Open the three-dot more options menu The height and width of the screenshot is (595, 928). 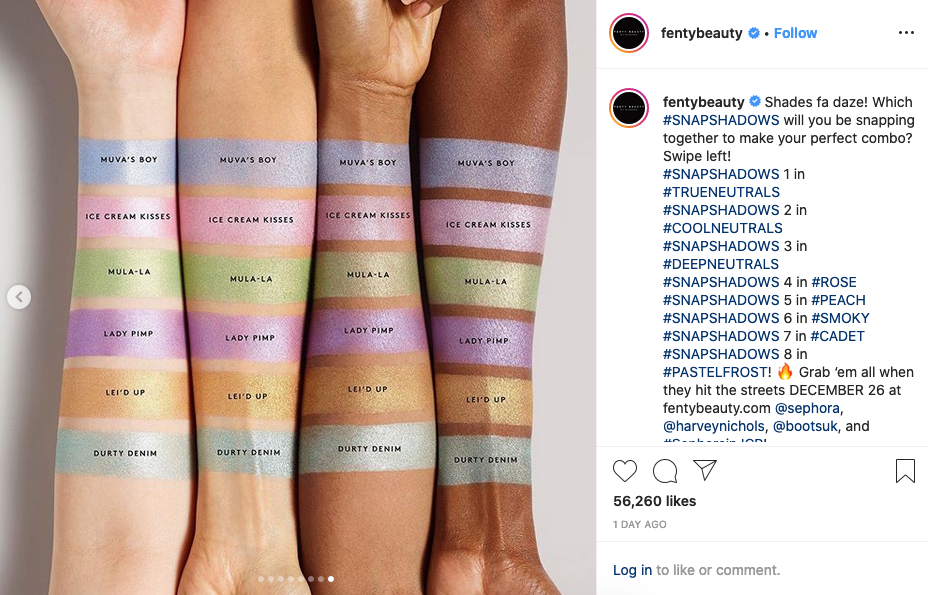[x=906, y=33]
